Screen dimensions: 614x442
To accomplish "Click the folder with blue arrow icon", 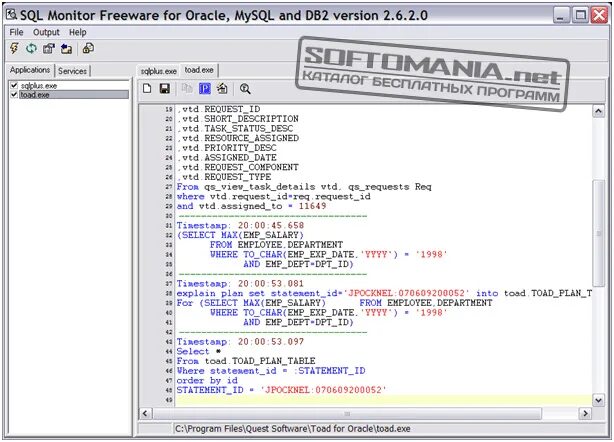I will (66, 49).
